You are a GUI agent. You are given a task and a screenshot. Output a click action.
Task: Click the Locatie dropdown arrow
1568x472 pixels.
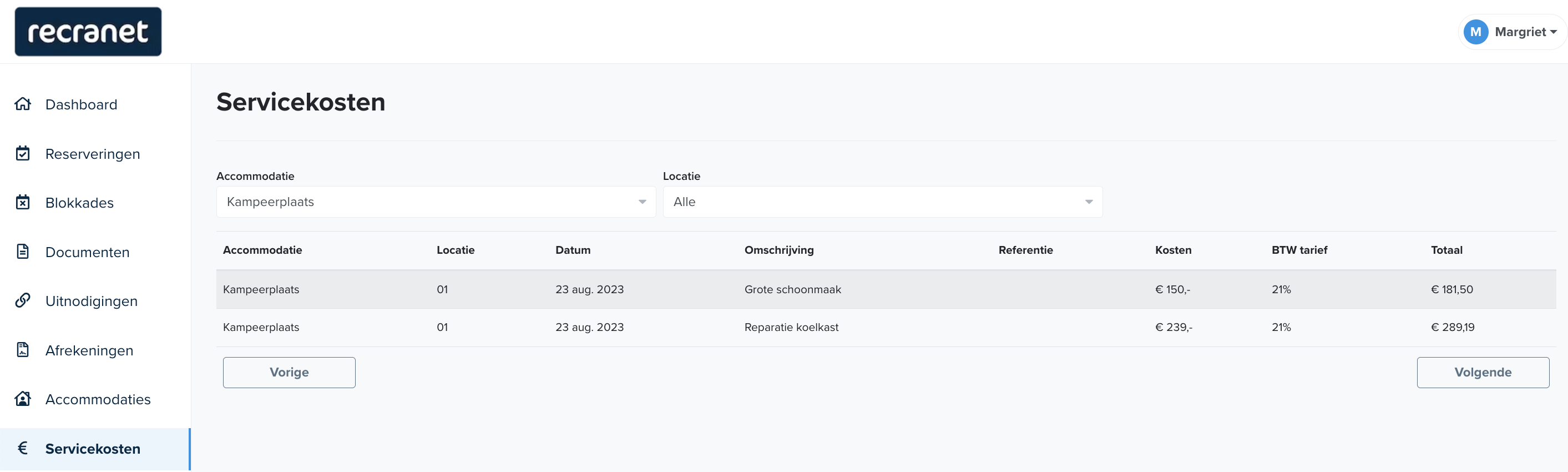pos(1089,202)
